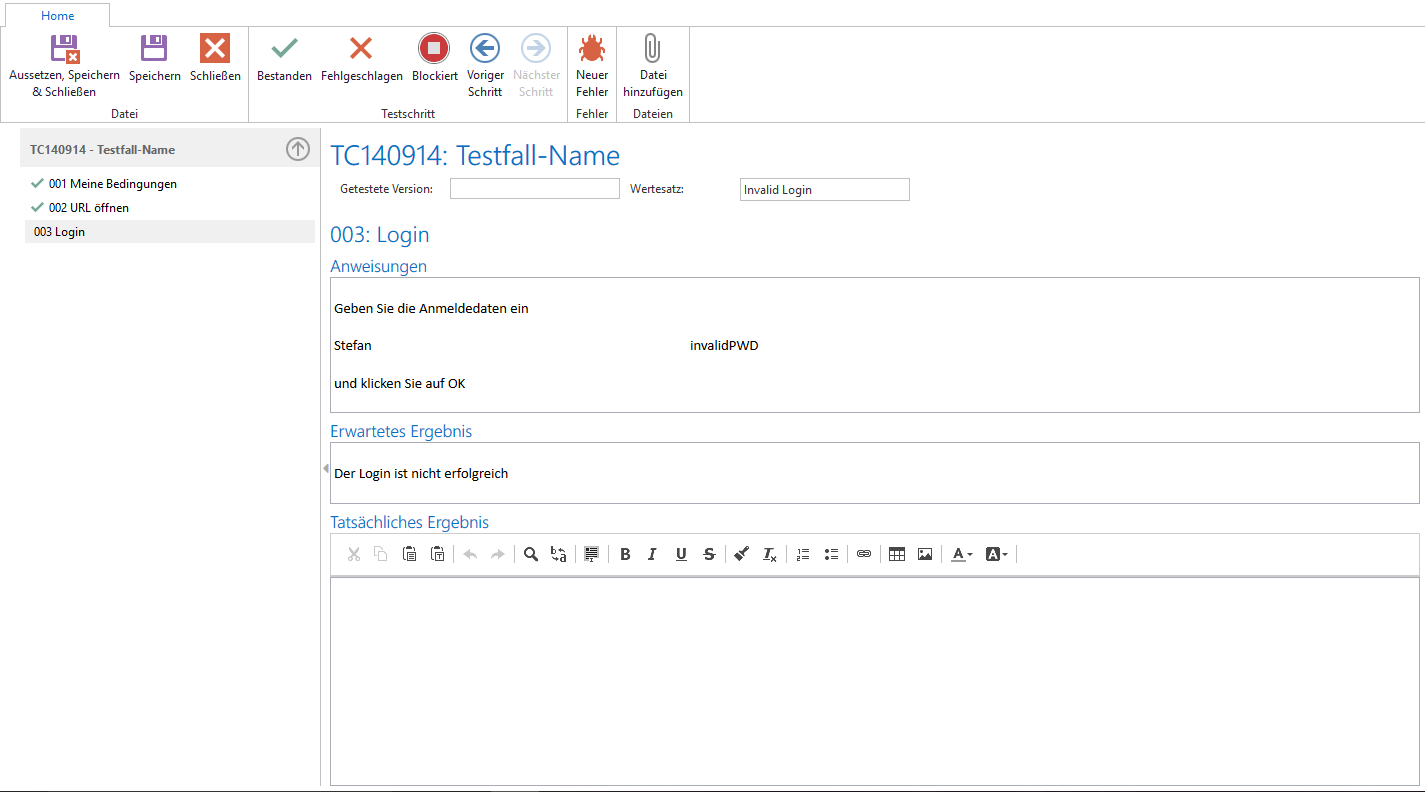The image size is (1425, 792).
Task: Mark the step as Blockiert
Action: 434,48
